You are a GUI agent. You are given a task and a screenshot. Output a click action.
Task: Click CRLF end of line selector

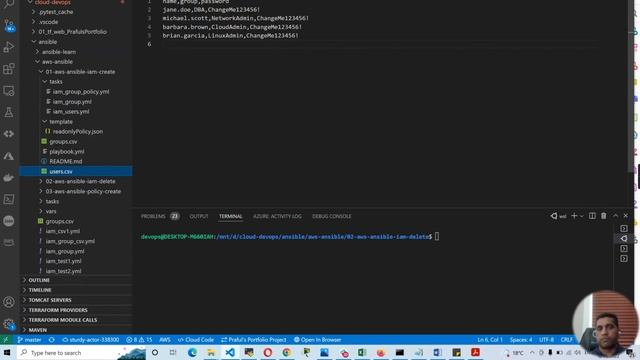coord(567,340)
